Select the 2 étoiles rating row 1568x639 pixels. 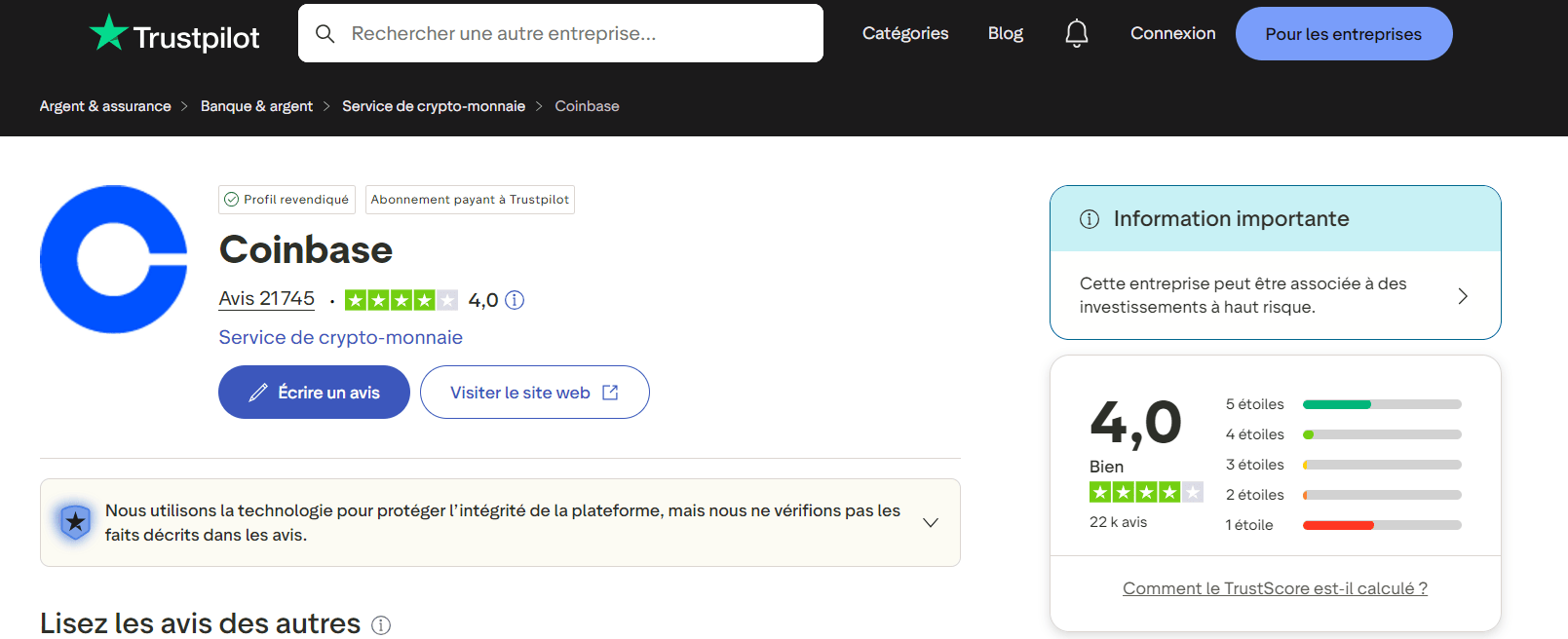tap(1343, 495)
